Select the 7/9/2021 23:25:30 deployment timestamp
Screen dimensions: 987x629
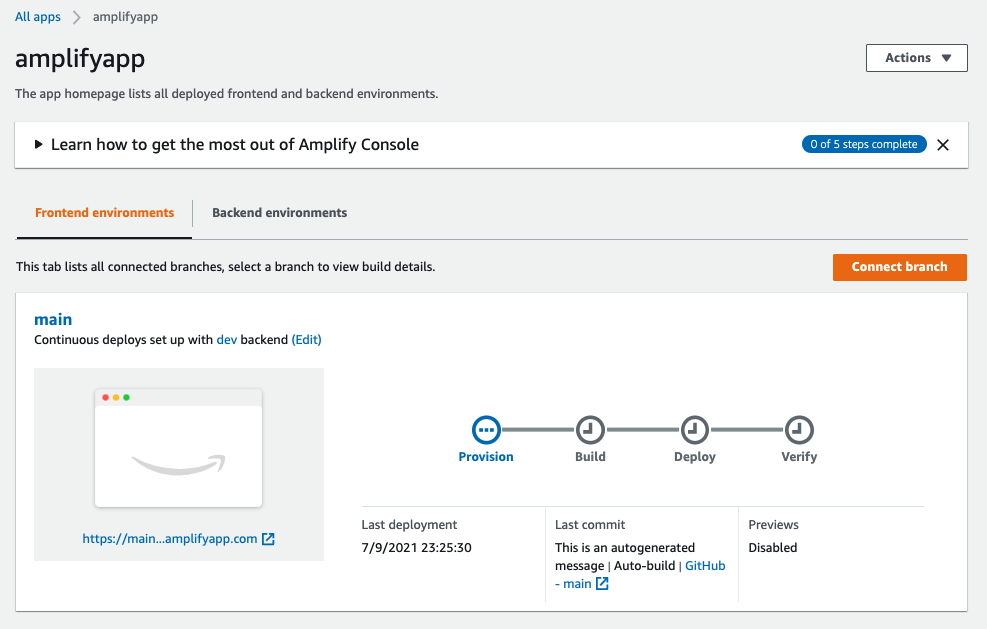pos(417,548)
